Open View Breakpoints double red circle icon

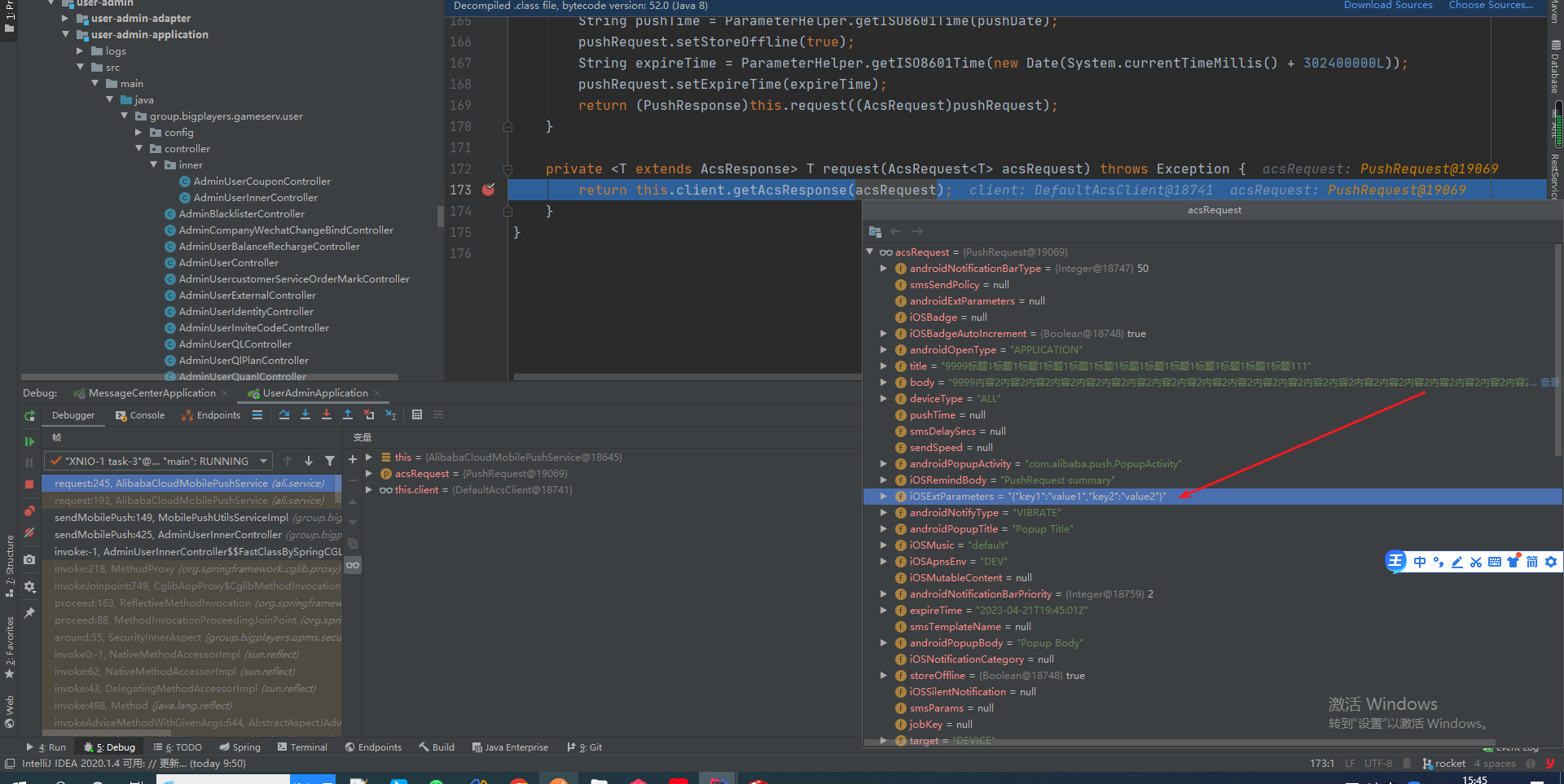coord(29,511)
